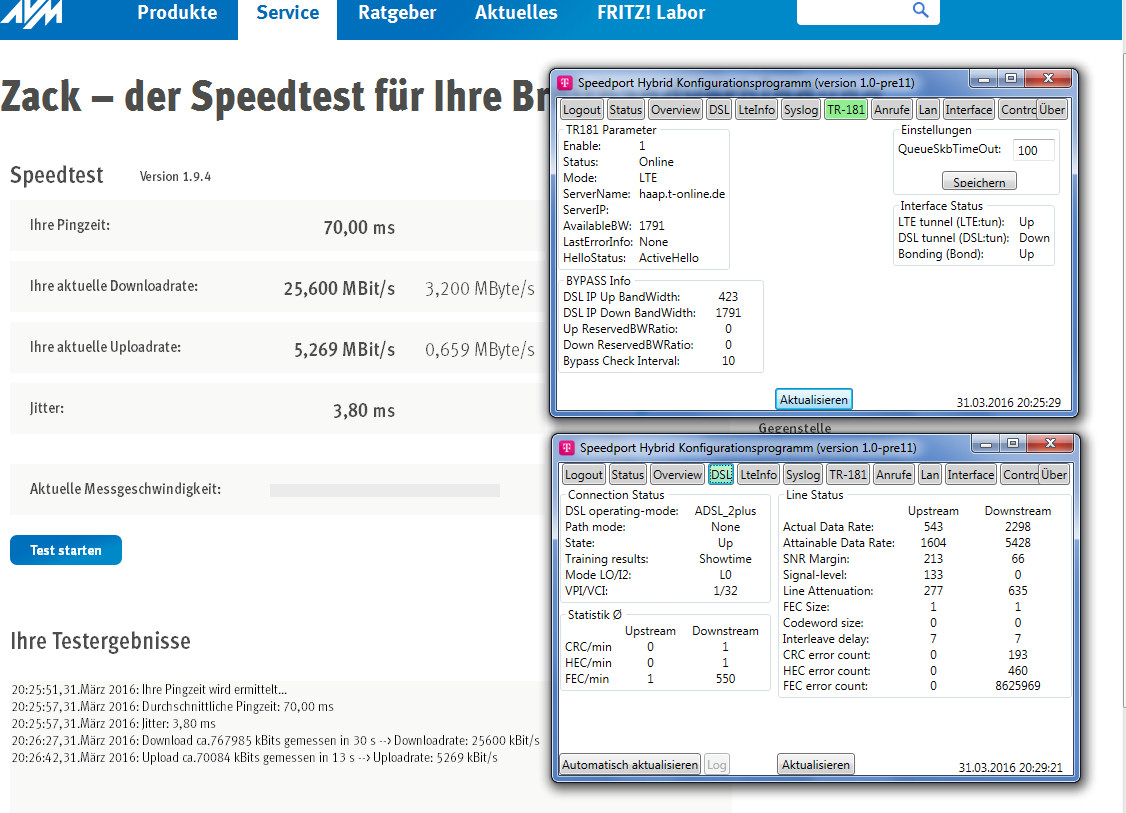Click the Test starten button
The width and height of the screenshot is (1126, 813).
(65, 550)
